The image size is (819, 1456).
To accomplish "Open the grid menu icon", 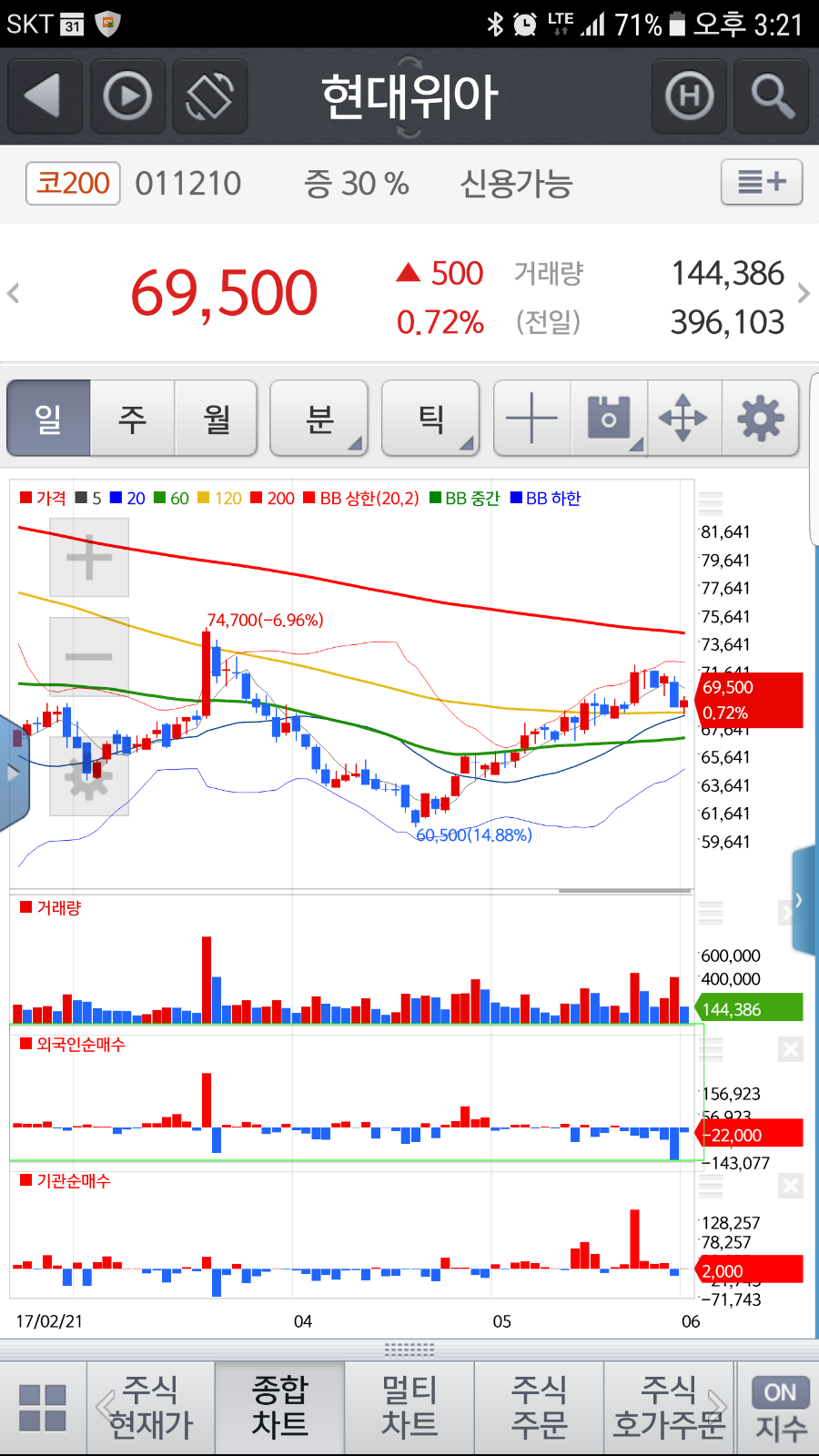I will [x=43, y=1408].
